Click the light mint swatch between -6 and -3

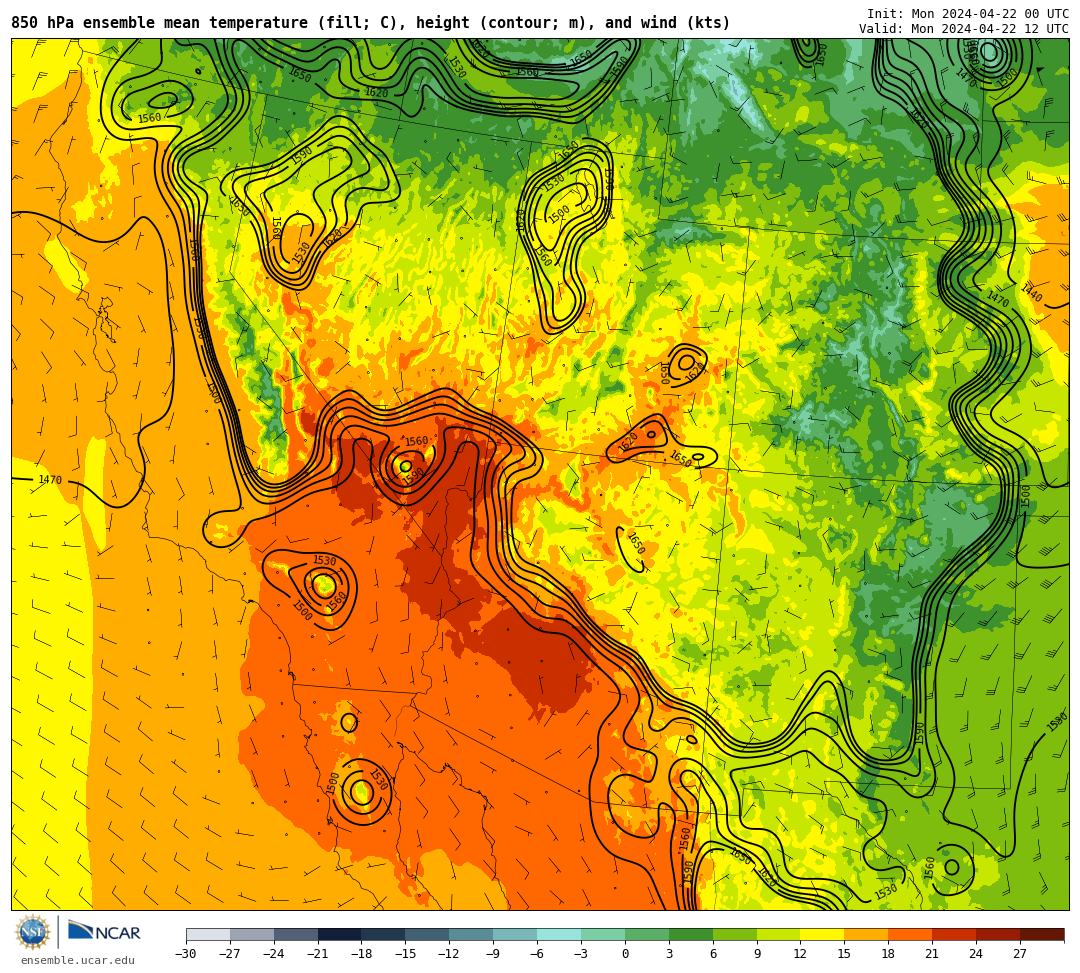559,934
